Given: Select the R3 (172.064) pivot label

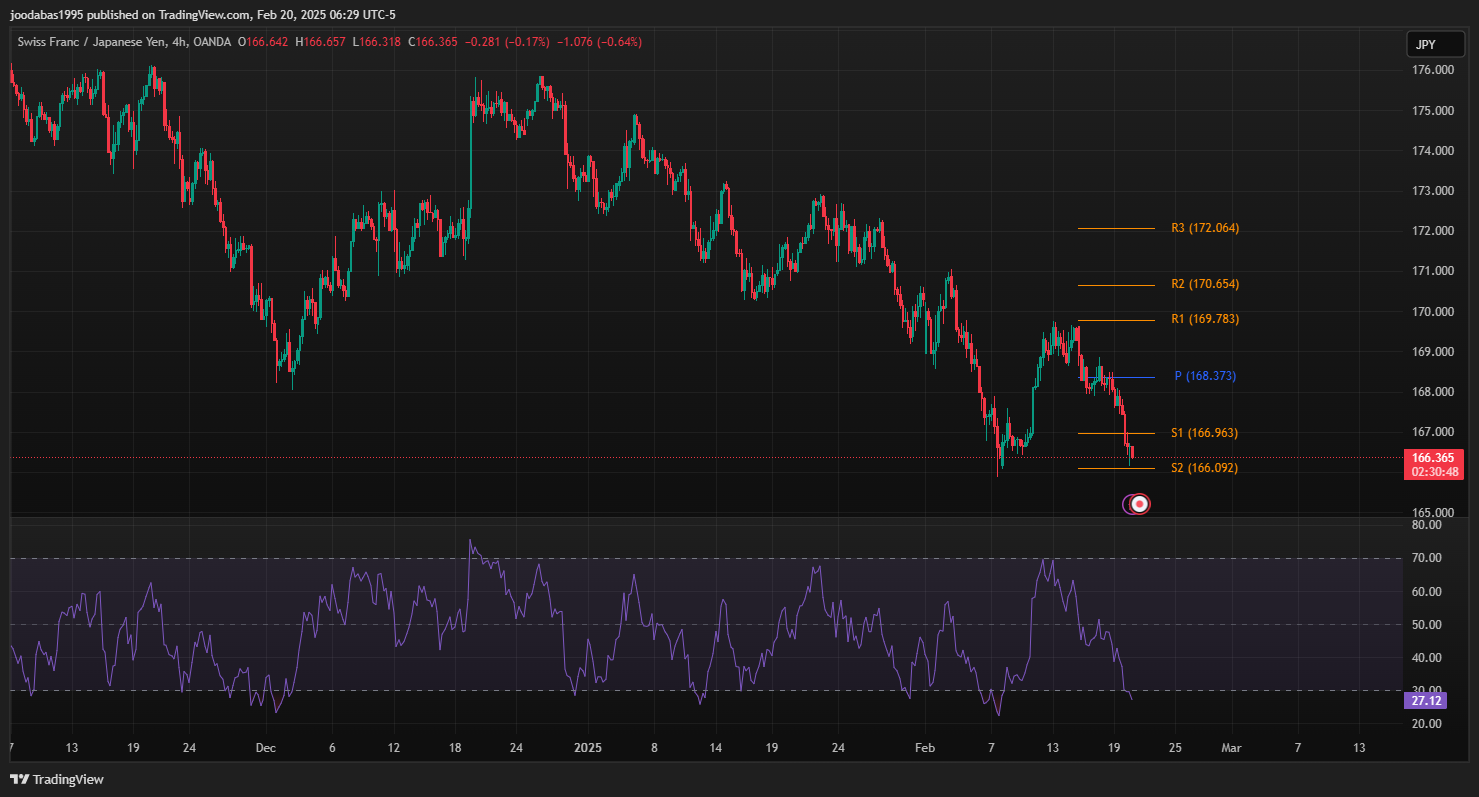Looking at the screenshot, I should click(1204, 228).
